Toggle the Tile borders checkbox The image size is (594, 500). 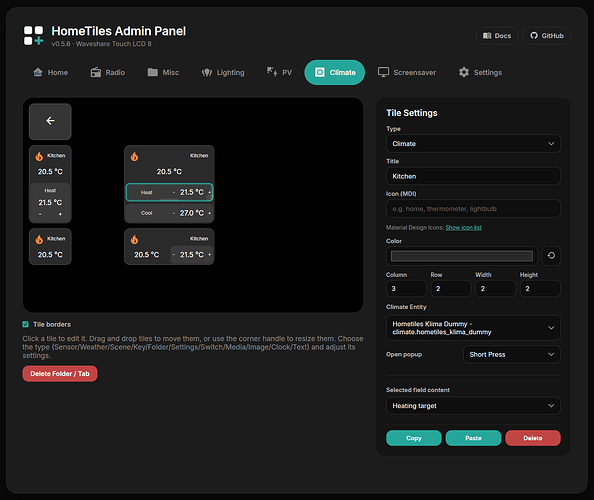[25, 324]
